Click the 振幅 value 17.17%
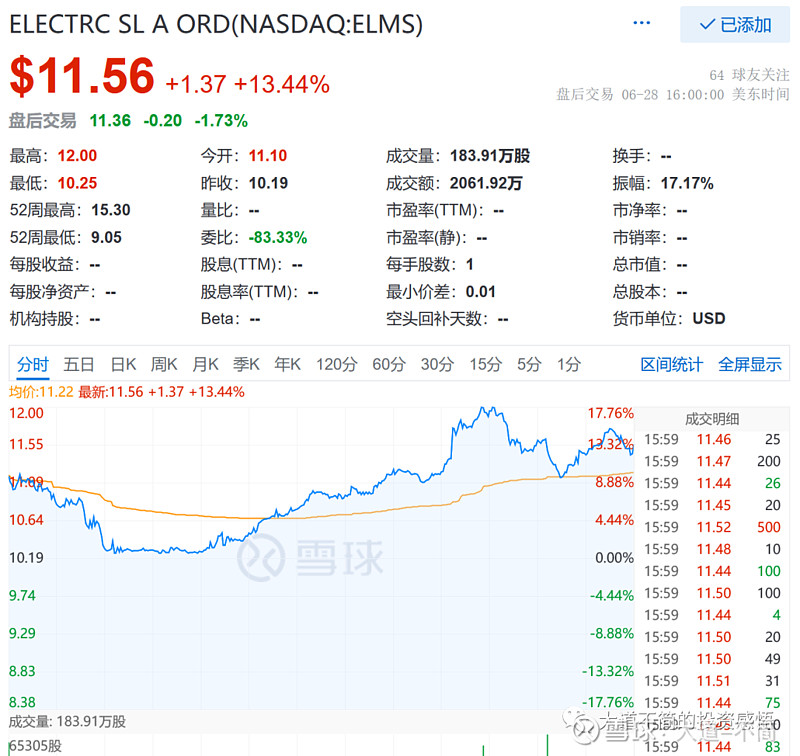This screenshot has width=800, height=756. [x=687, y=183]
